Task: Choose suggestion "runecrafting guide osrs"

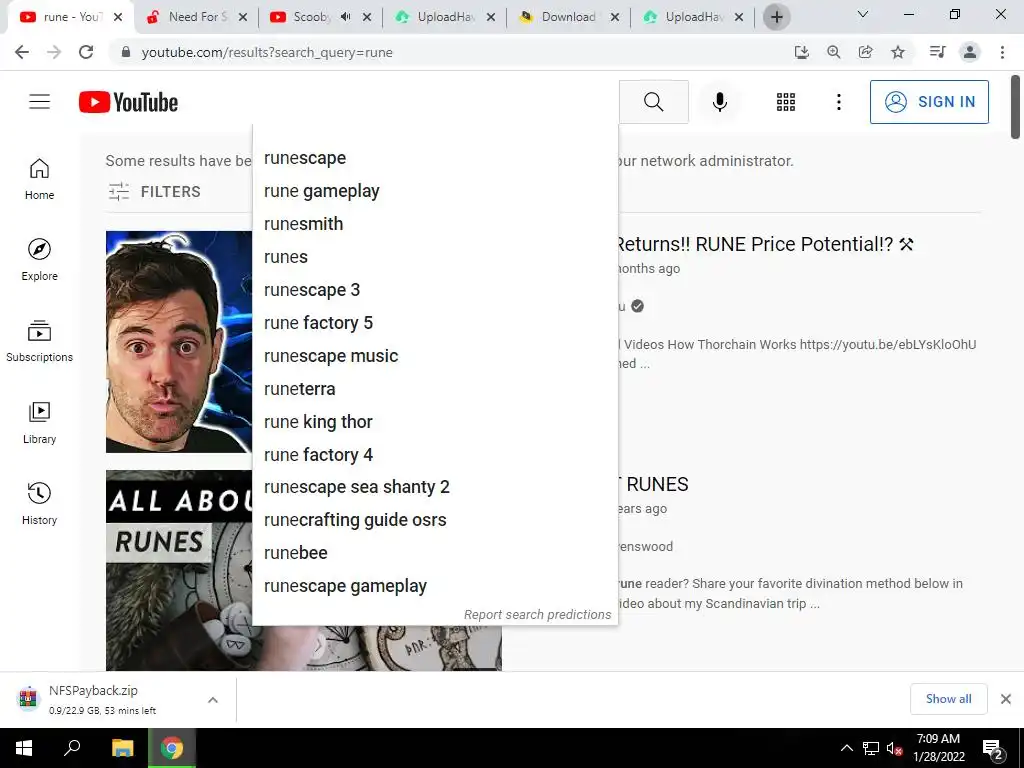Action: click(x=435, y=520)
